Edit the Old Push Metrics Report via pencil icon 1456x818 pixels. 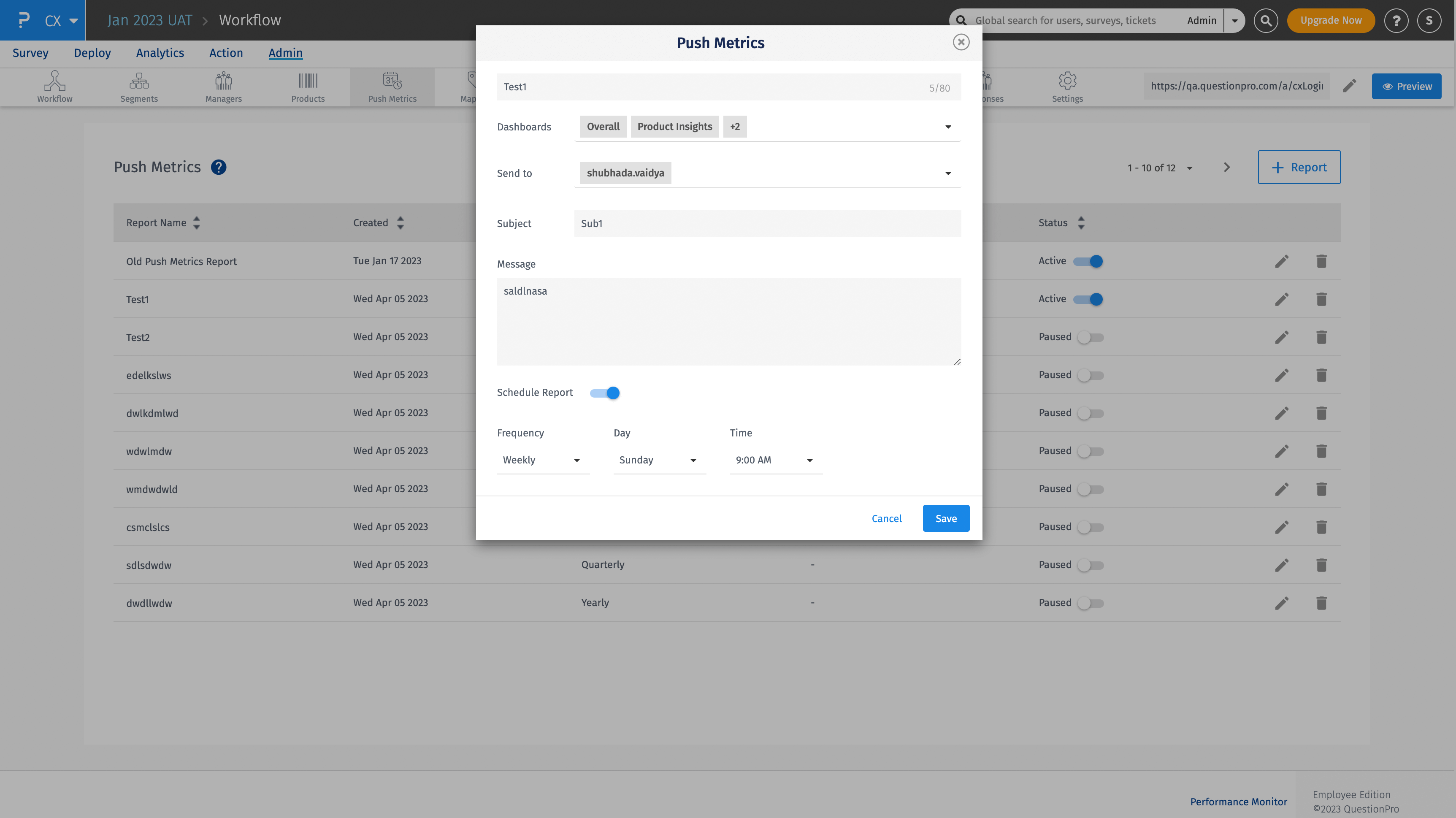point(1282,261)
